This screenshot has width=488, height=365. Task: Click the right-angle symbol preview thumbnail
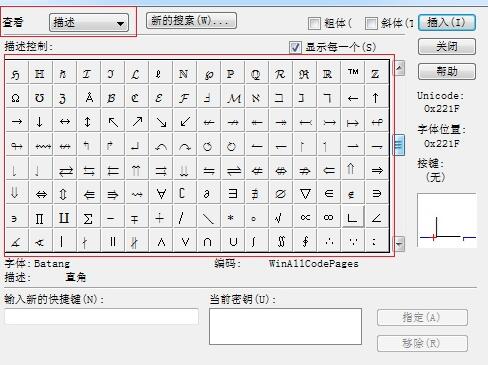click(447, 220)
